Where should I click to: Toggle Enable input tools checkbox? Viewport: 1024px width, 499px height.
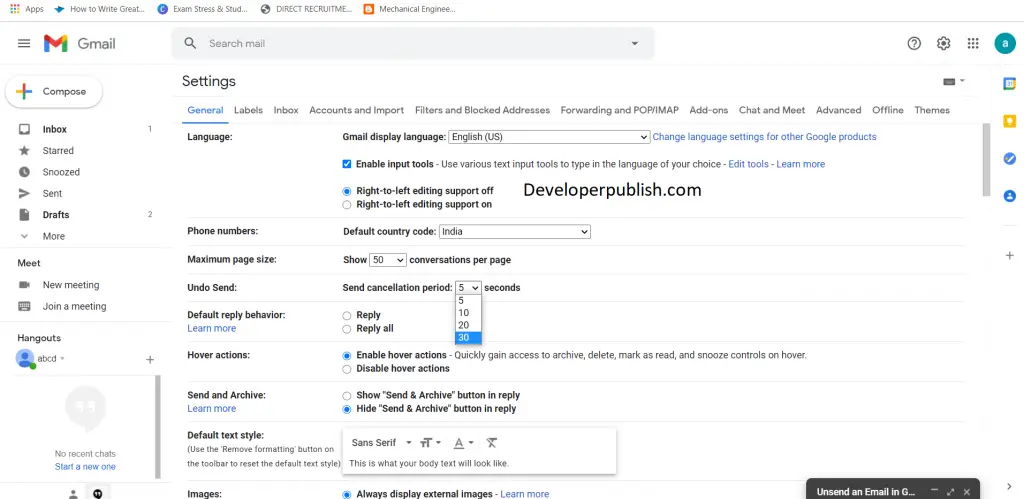[347, 164]
